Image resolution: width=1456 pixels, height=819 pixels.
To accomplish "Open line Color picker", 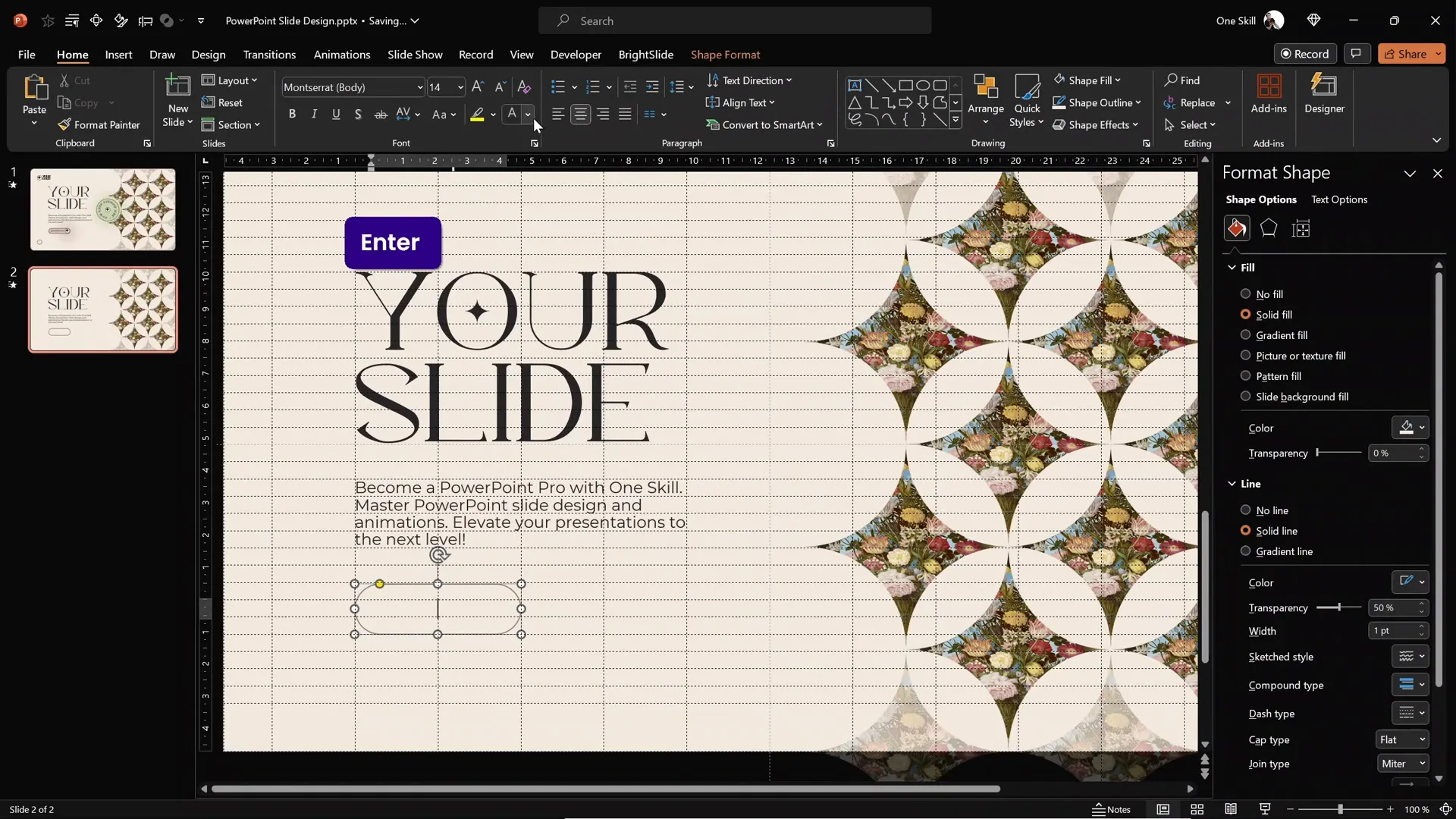I will coord(1410,582).
